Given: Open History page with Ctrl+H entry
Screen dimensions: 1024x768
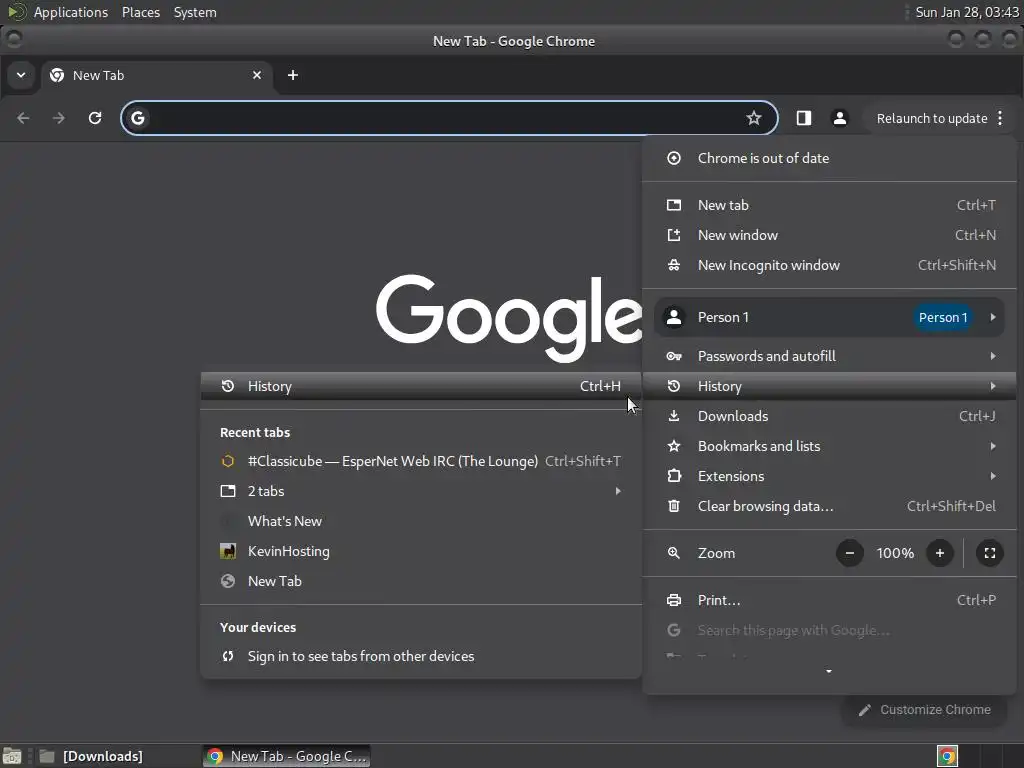Looking at the screenshot, I should (421, 386).
